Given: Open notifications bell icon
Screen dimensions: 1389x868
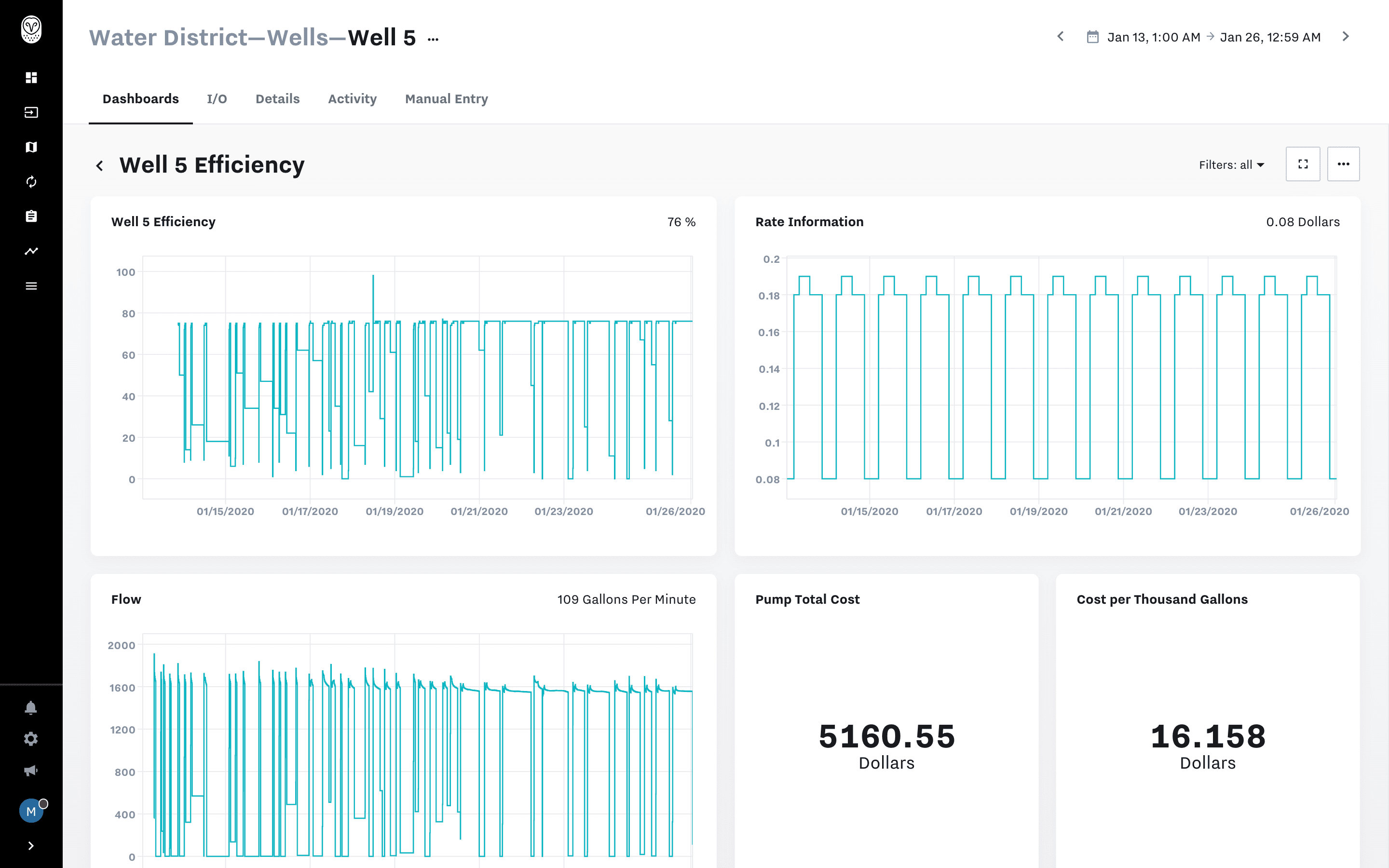Looking at the screenshot, I should coord(31,707).
